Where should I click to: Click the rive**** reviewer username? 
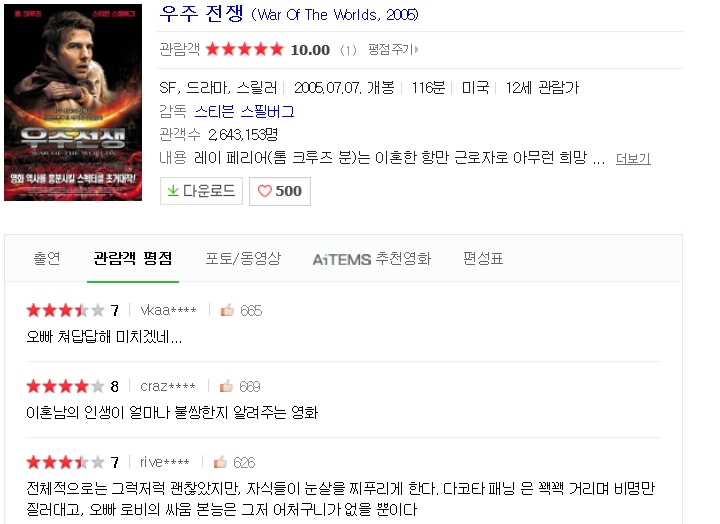click(164, 462)
